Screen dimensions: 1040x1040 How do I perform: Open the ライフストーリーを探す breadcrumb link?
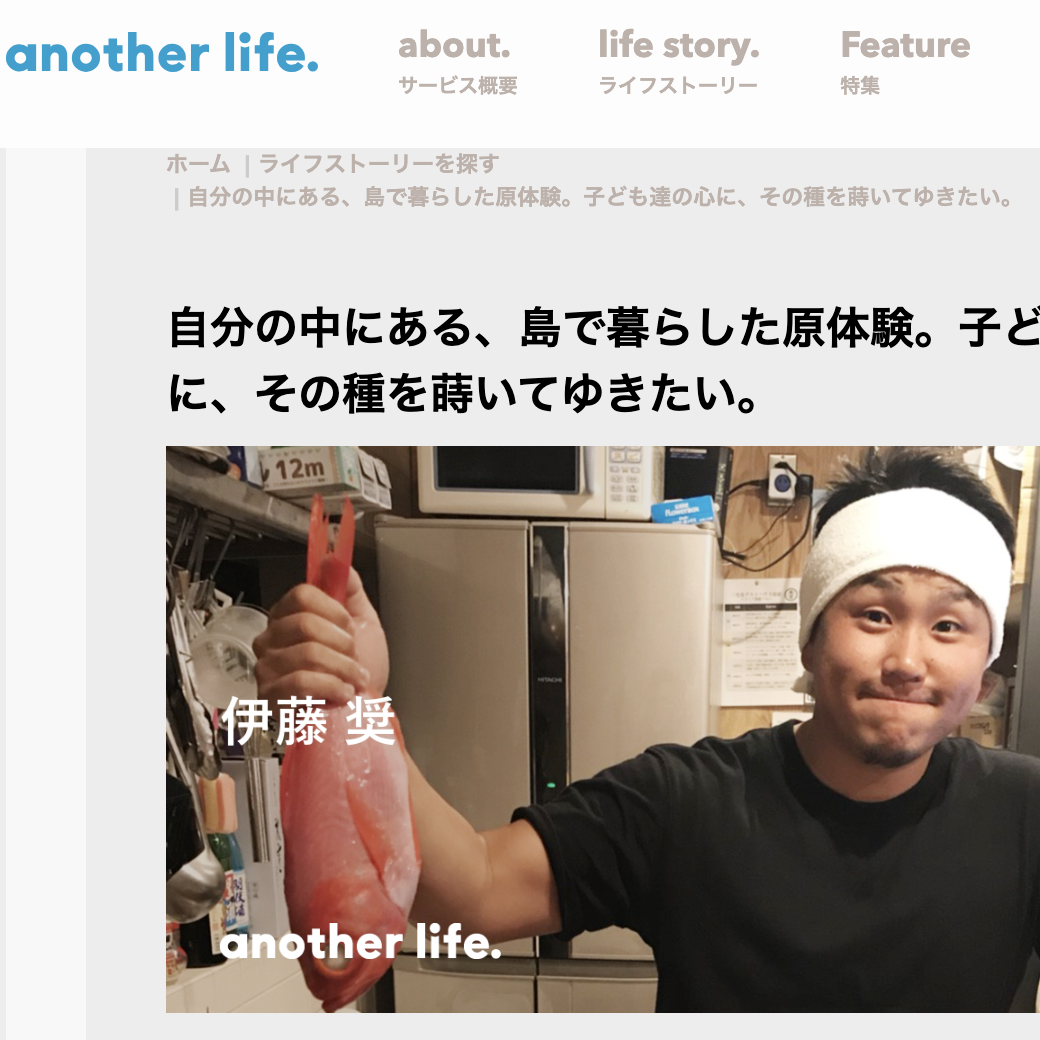pos(379,163)
